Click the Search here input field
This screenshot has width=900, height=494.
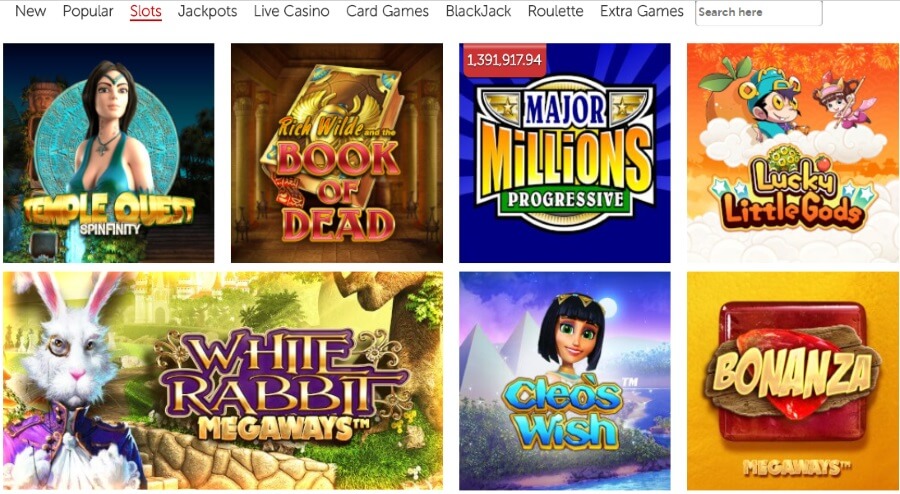(x=758, y=12)
